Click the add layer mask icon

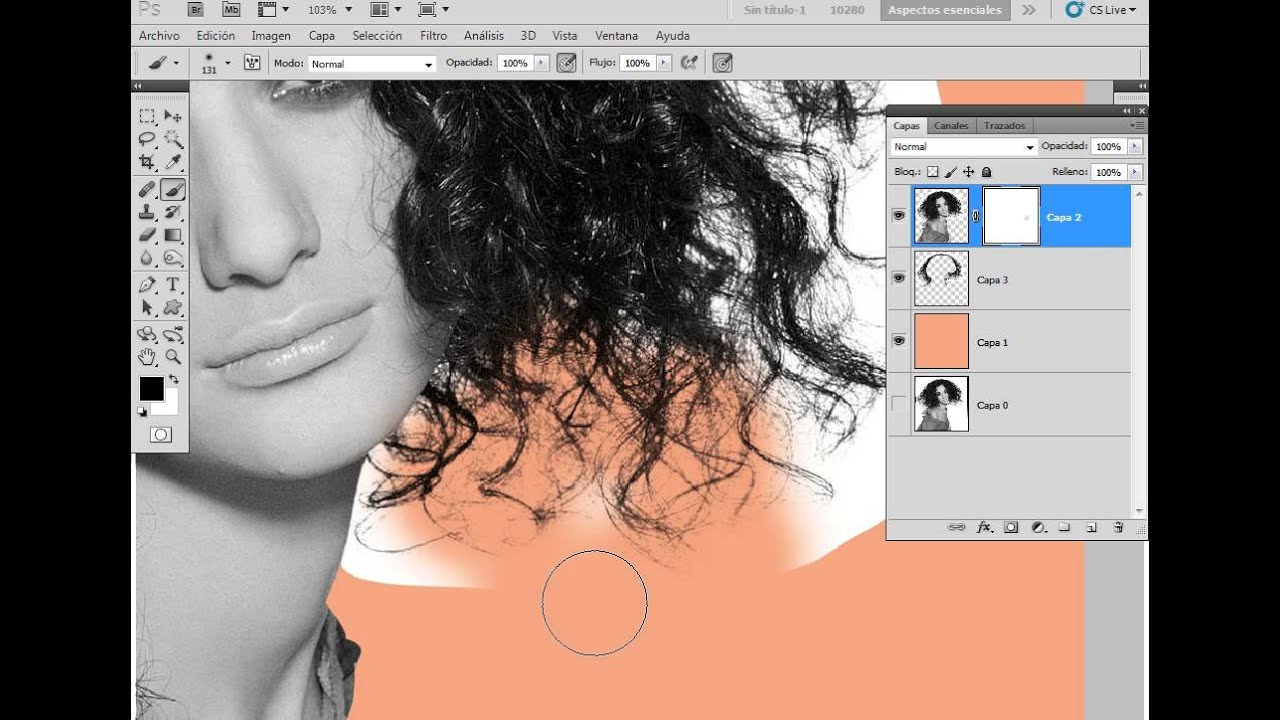(1011, 527)
